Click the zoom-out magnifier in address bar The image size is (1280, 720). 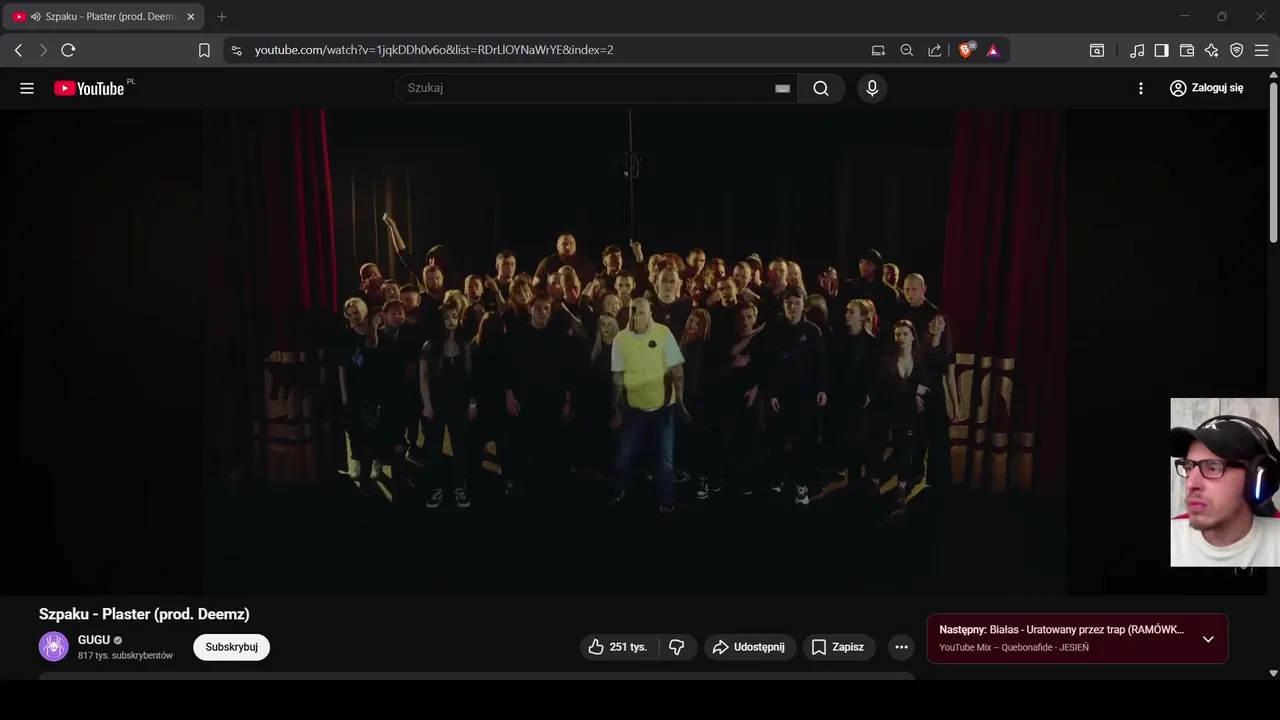(x=906, y=50)
